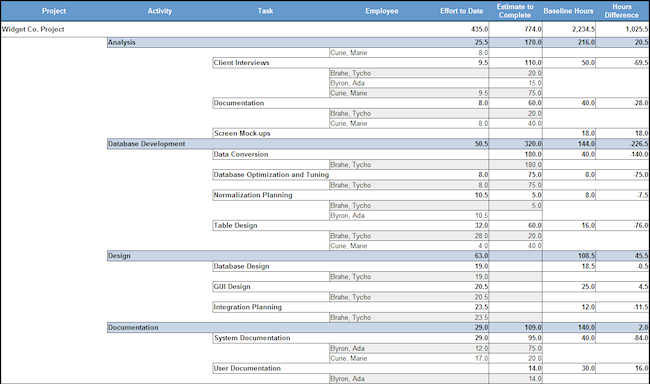Select the Database Development activity row
The width and height of the screenshot is (650, 384).
tap(378, 144)
